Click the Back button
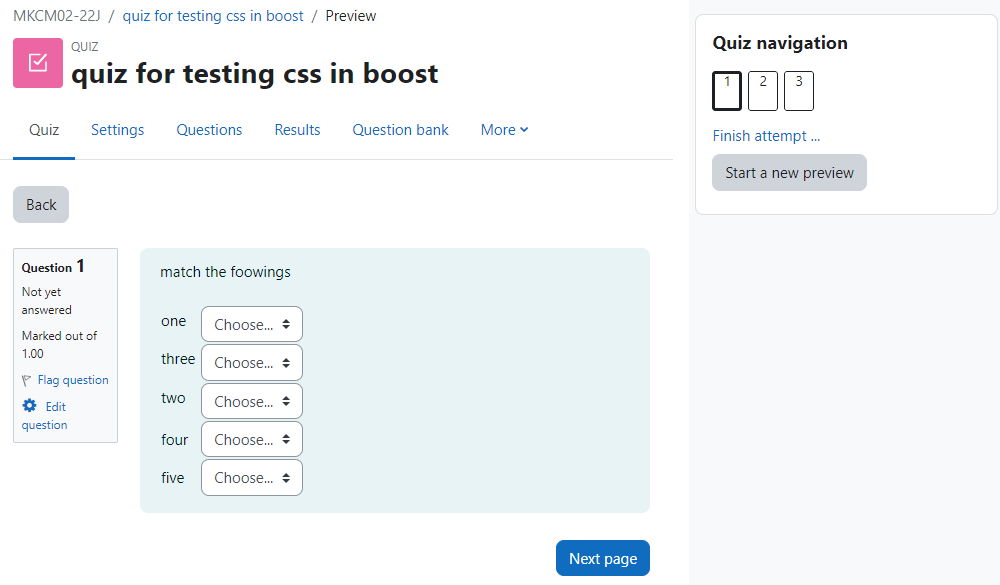 point(41,205)
